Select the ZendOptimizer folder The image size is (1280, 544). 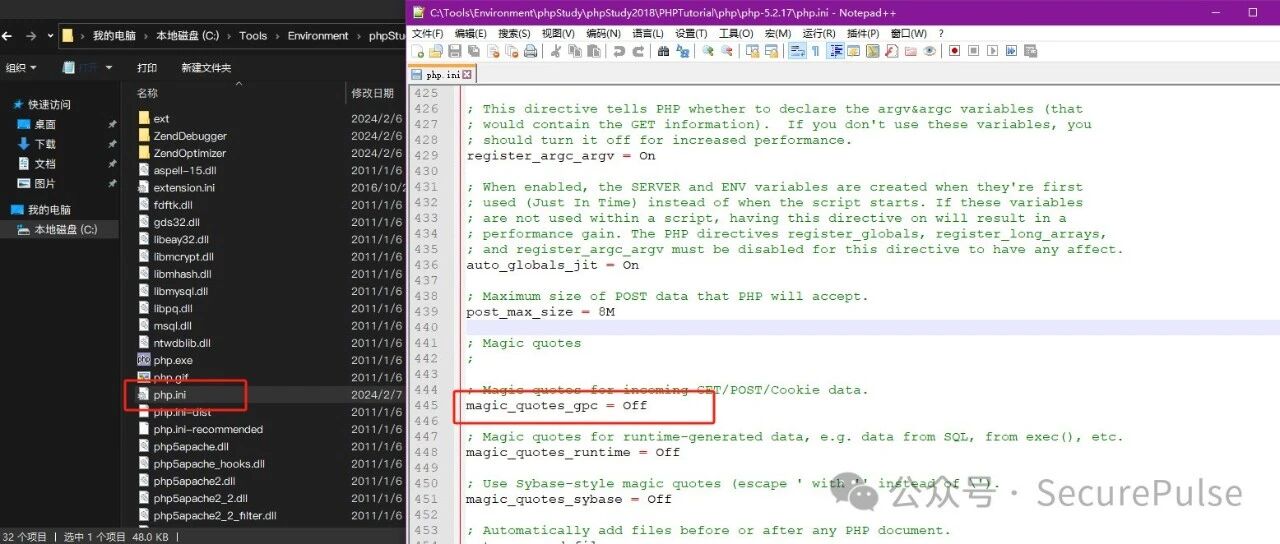(x=189, y=153)
